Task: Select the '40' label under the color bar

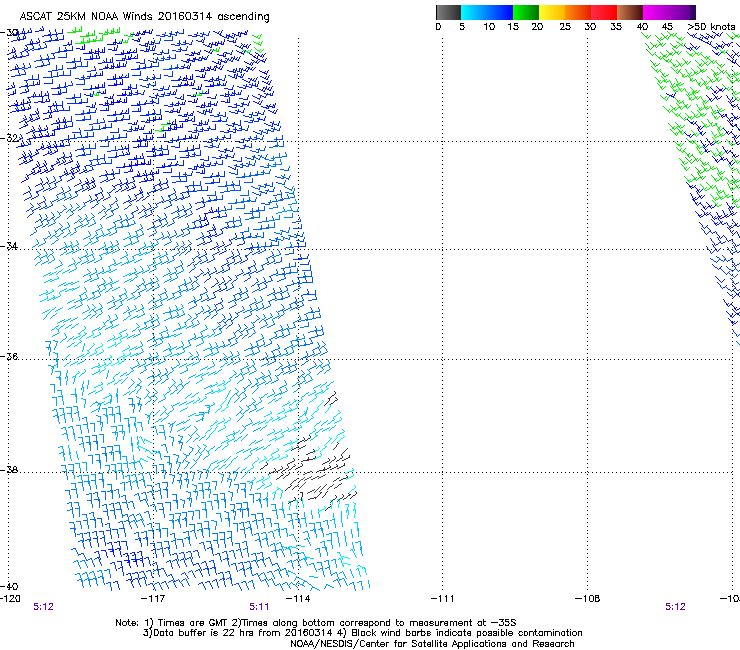Action: coord(642,27)
